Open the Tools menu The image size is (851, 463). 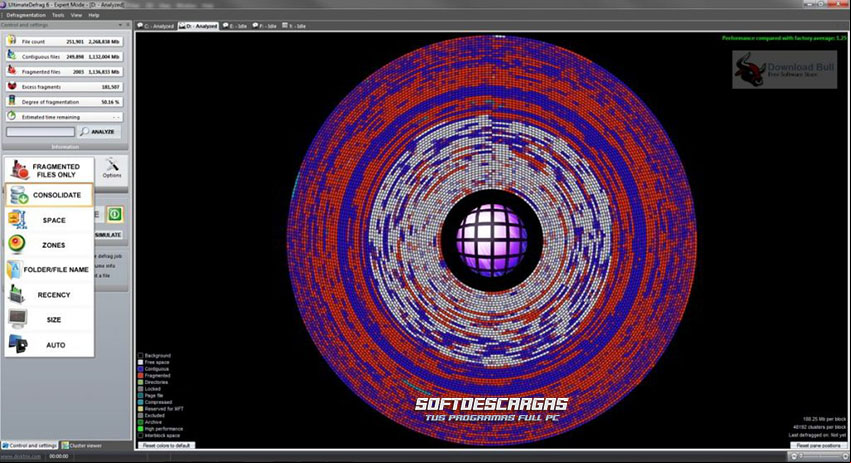coord(58,15)
